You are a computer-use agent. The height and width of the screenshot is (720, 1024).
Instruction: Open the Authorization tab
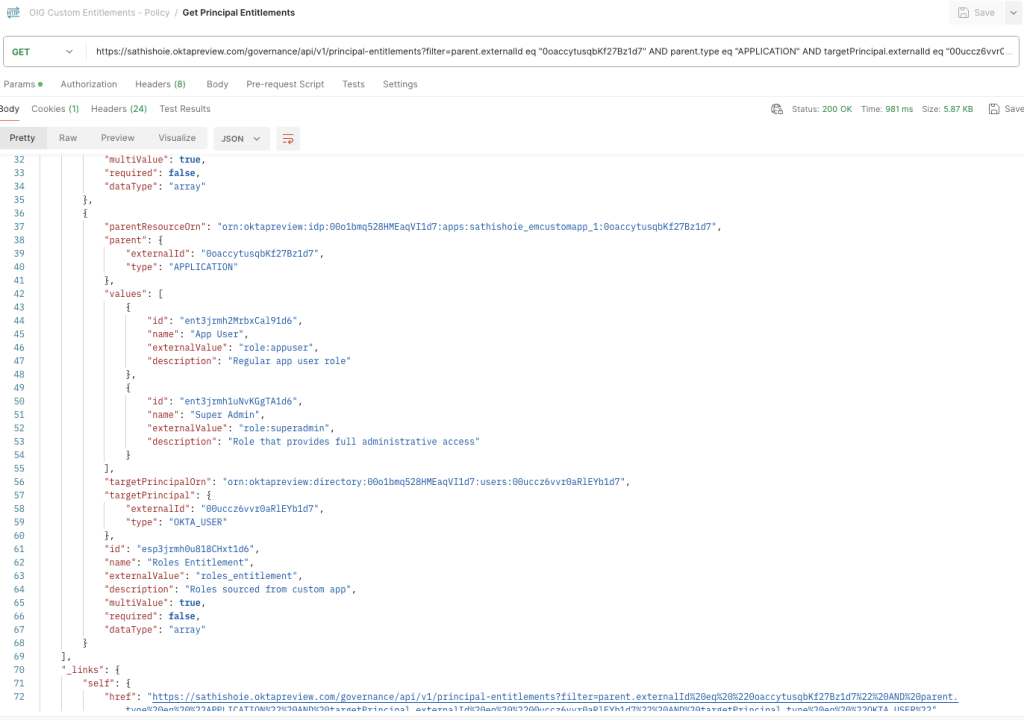[89, 84]
